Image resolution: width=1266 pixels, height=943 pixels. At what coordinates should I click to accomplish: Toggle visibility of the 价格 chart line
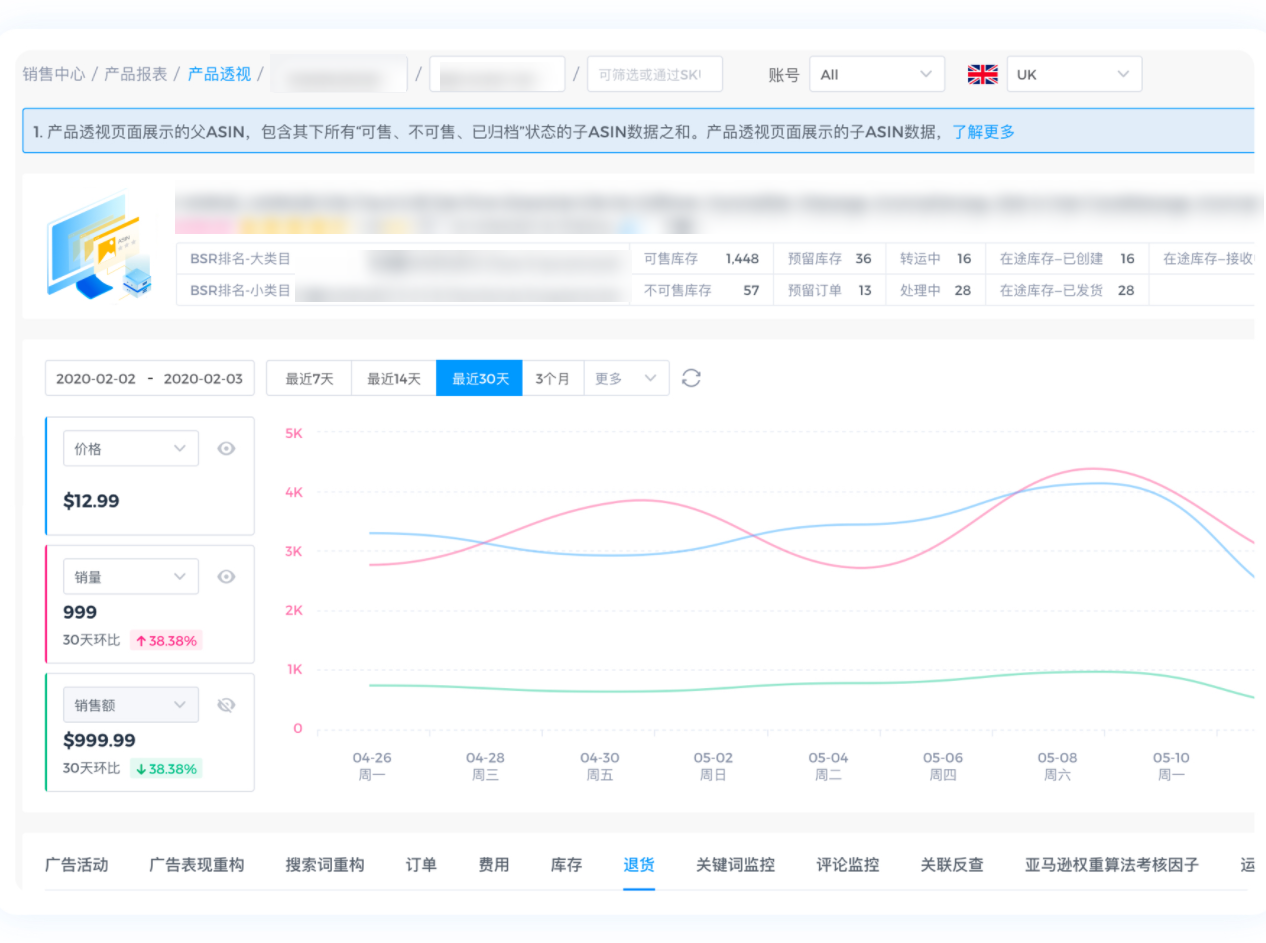[x=227, y=449]
